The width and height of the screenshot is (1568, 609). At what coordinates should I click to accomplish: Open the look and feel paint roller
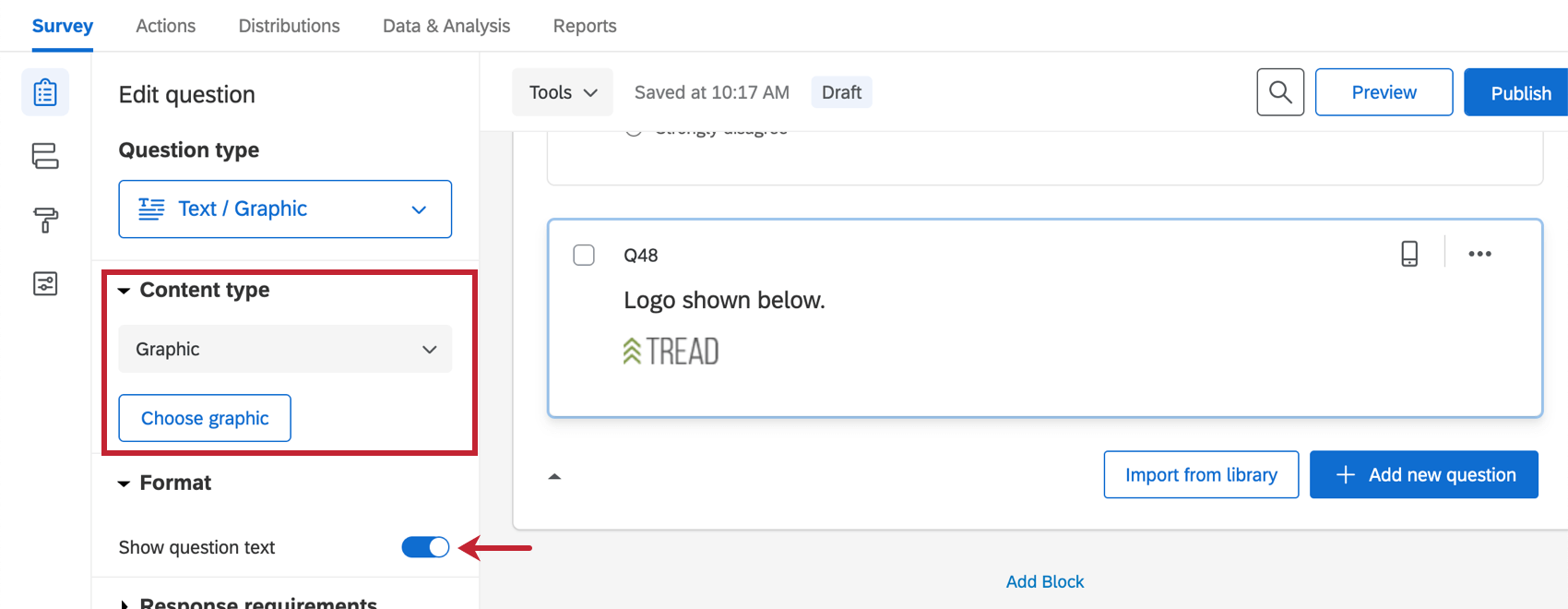click(x=45, y=220)
